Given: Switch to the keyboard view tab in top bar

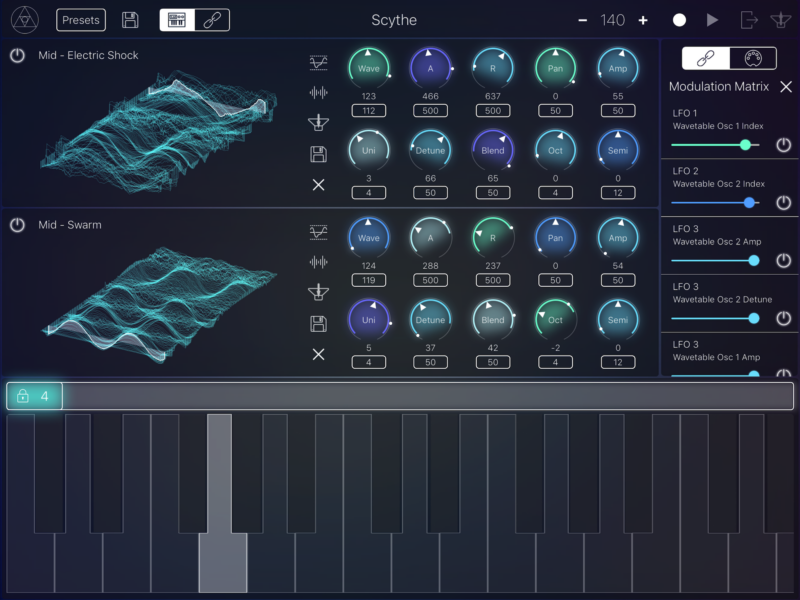Looking at the screenshot, I should (177, 20).
